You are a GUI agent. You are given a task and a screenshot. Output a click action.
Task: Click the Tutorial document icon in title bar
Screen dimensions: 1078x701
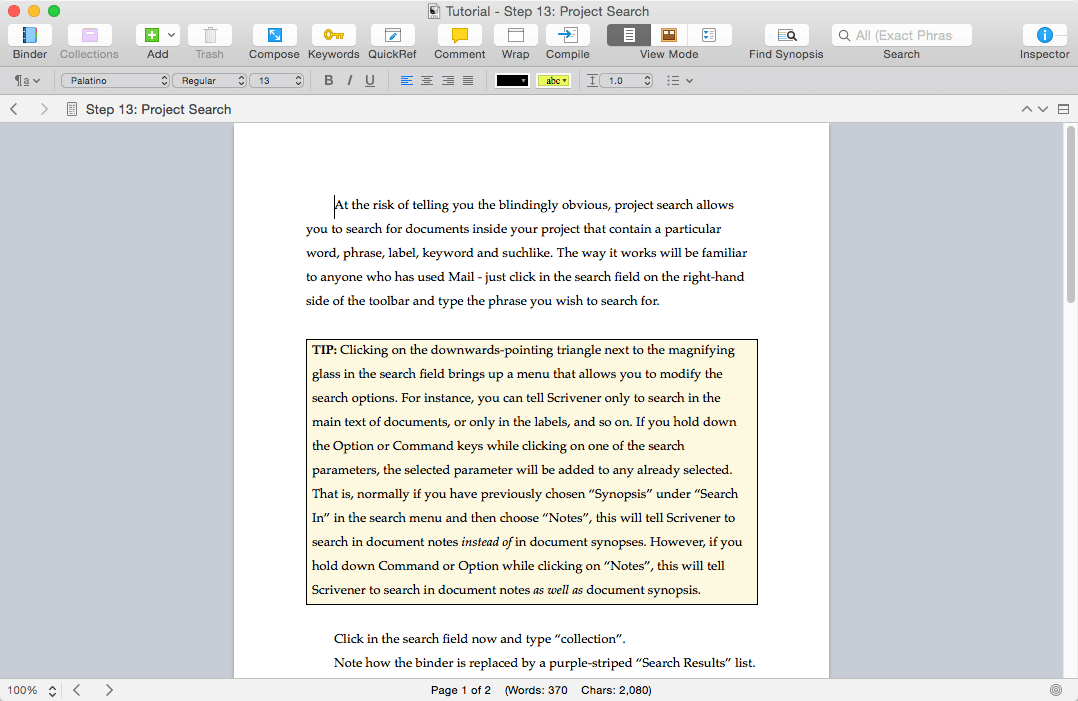[434, 11]
